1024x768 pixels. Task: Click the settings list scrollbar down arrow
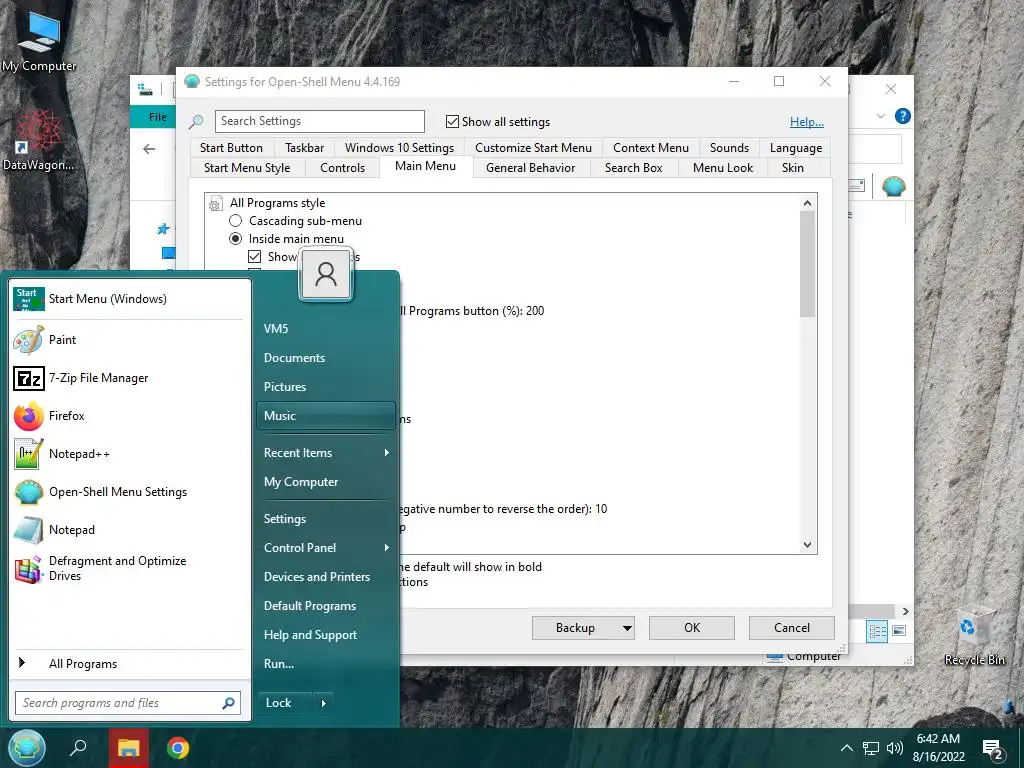[x=808, y=545]
